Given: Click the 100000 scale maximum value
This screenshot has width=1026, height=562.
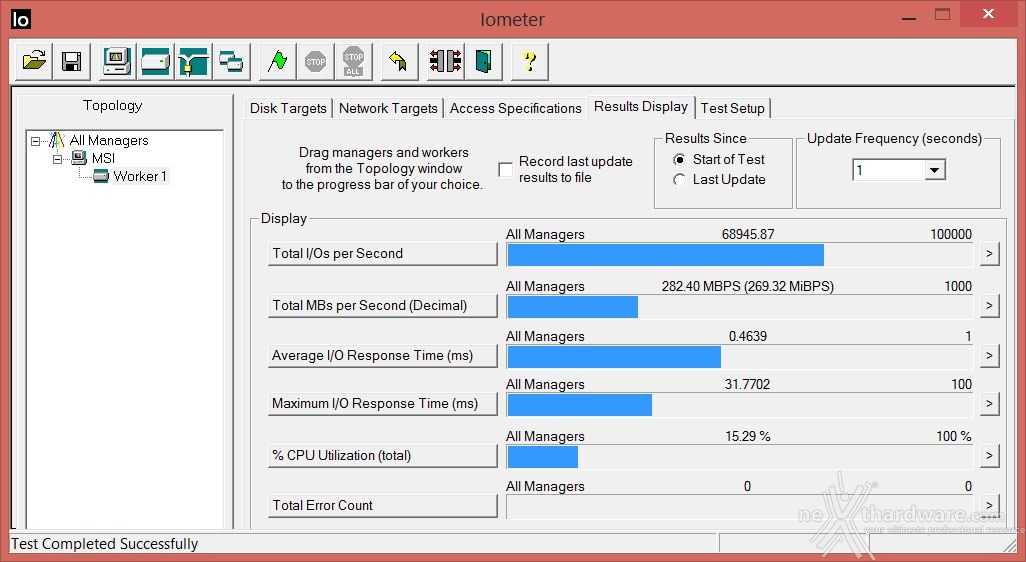Looking at the screenshot, I should coord(951,234).
